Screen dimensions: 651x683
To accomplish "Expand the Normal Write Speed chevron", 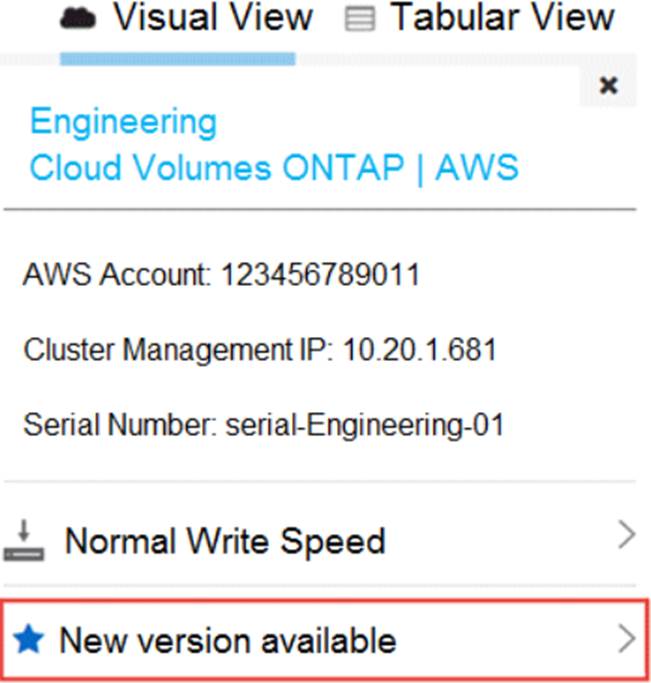I will (626, 536).
